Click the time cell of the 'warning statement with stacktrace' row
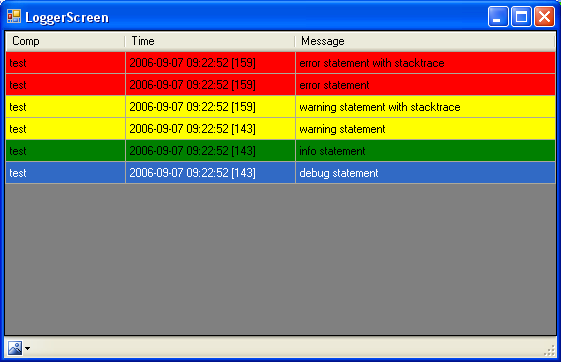This screenshot has width=562, height=362. click(210, 107)
